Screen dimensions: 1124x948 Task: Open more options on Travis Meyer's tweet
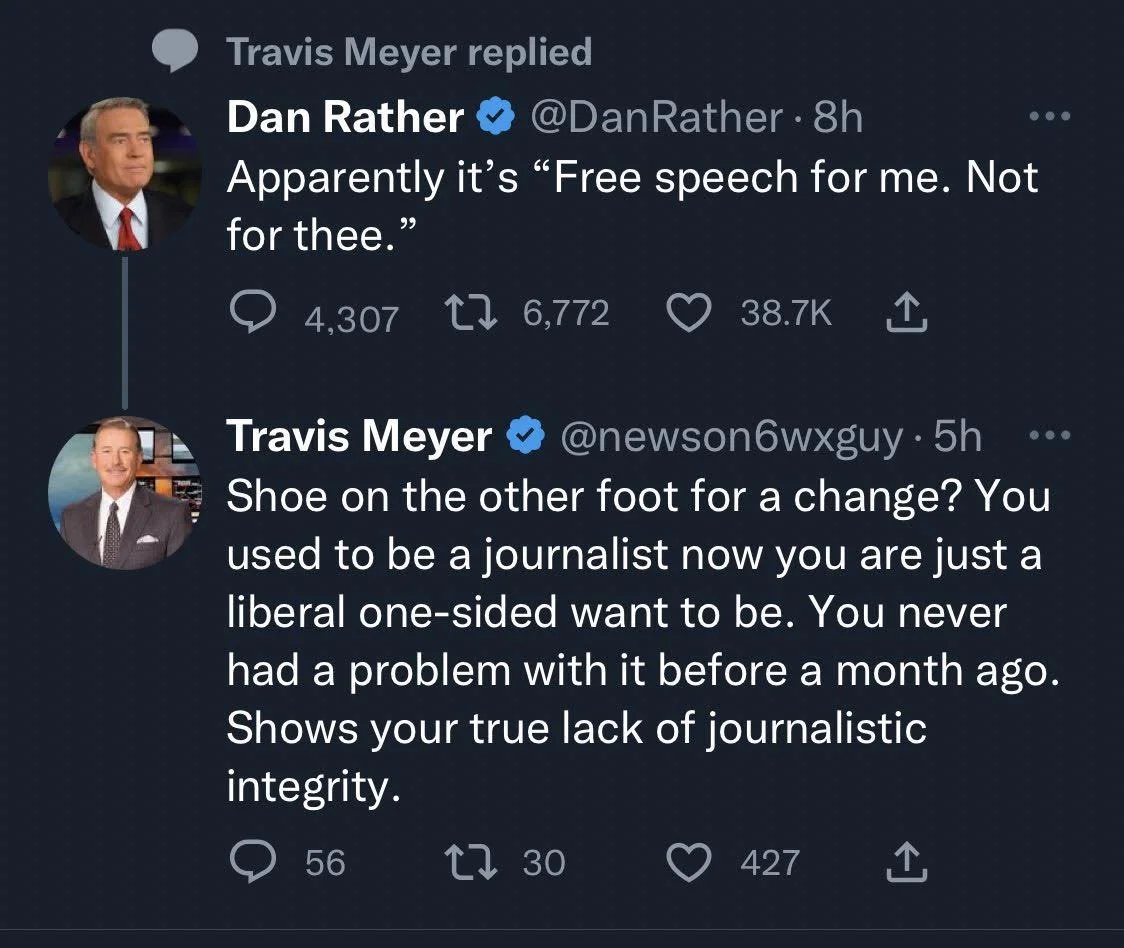pyautogui.click(x=1049, y=435)
